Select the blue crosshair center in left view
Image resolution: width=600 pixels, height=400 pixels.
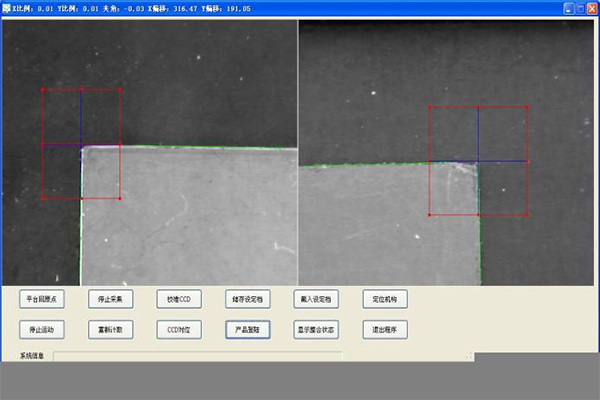click(x=81, y=145)
